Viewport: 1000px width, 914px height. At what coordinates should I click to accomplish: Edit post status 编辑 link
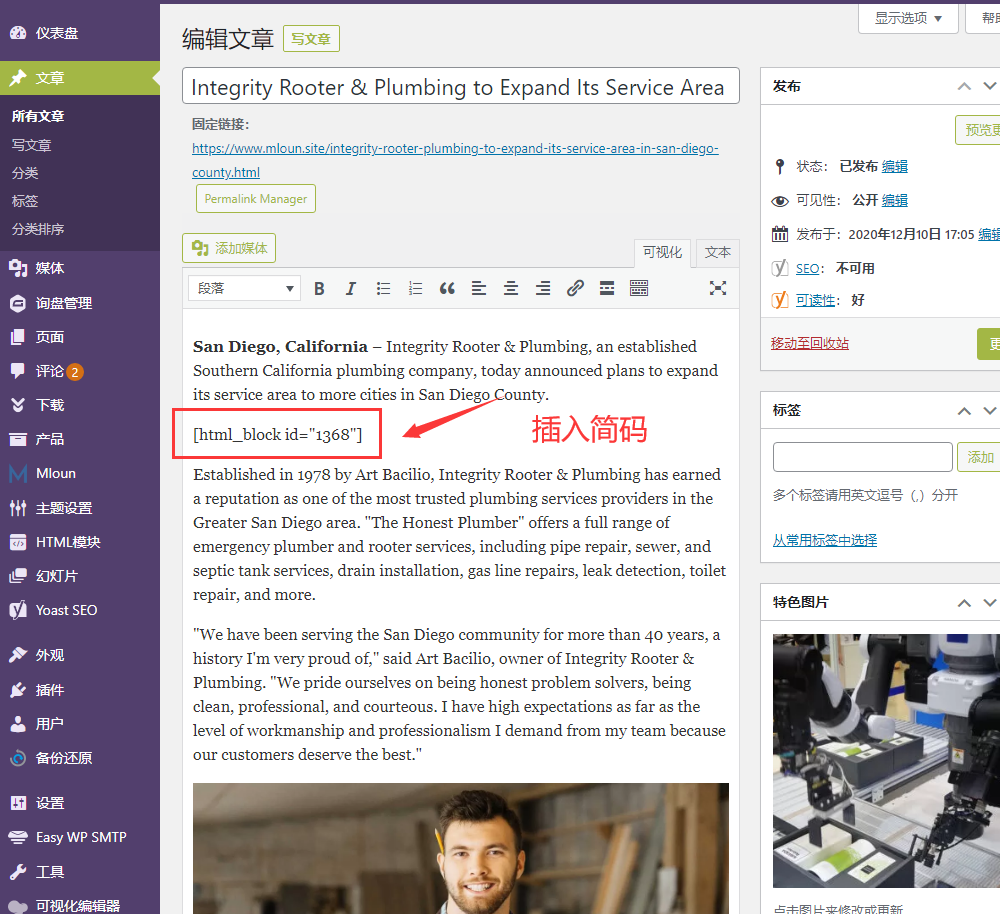(895, 166)
